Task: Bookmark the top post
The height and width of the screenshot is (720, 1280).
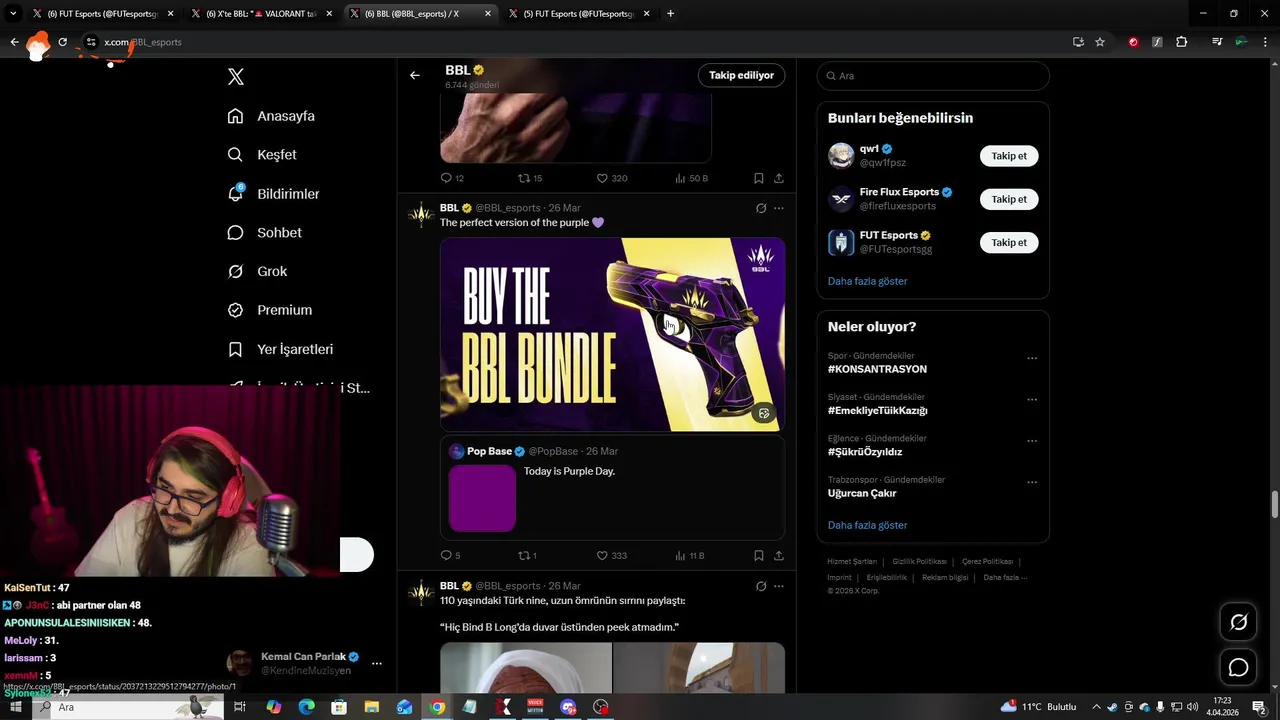Action: [759, 178]
